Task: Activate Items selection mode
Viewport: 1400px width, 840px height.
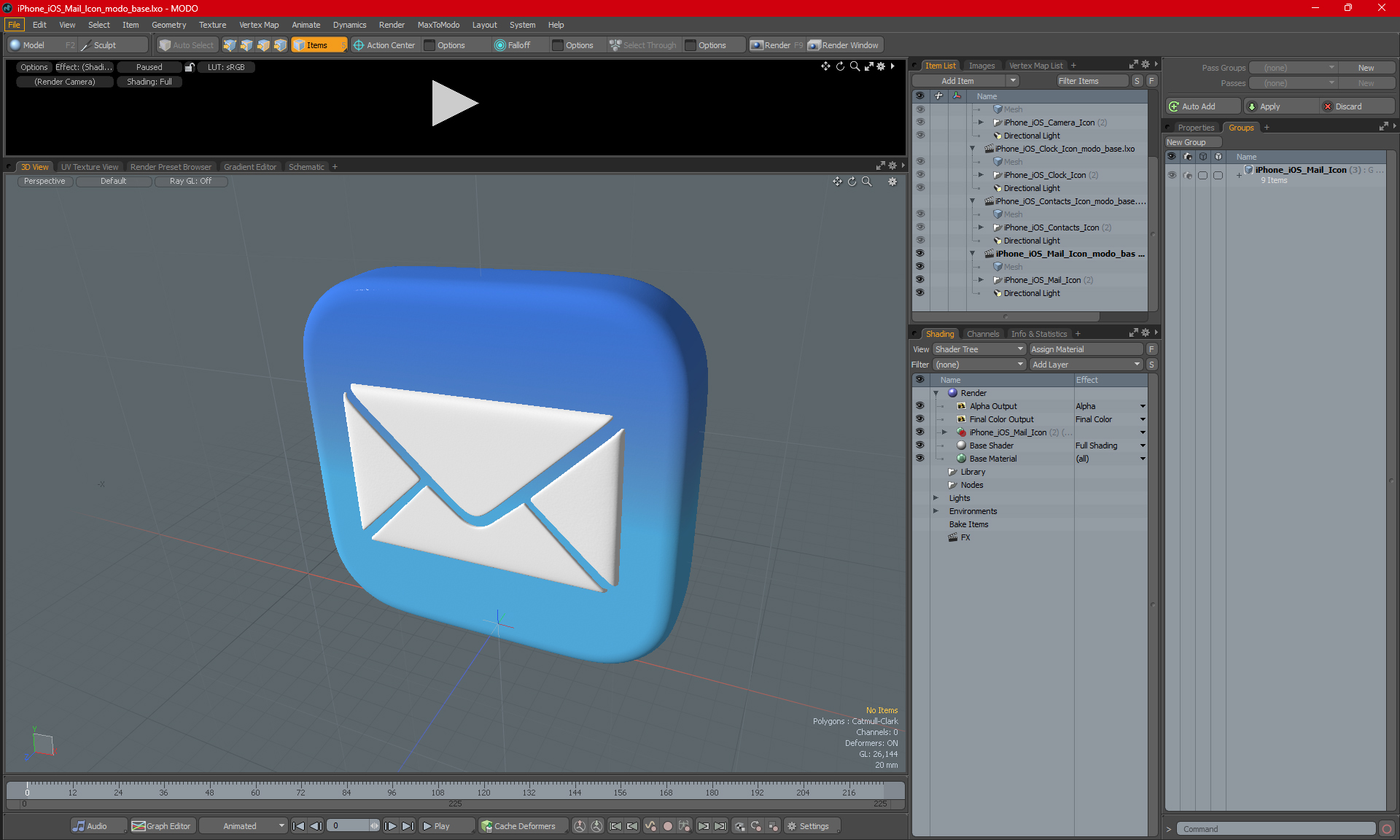Action: pyautogui.click(x=319, y=45)
